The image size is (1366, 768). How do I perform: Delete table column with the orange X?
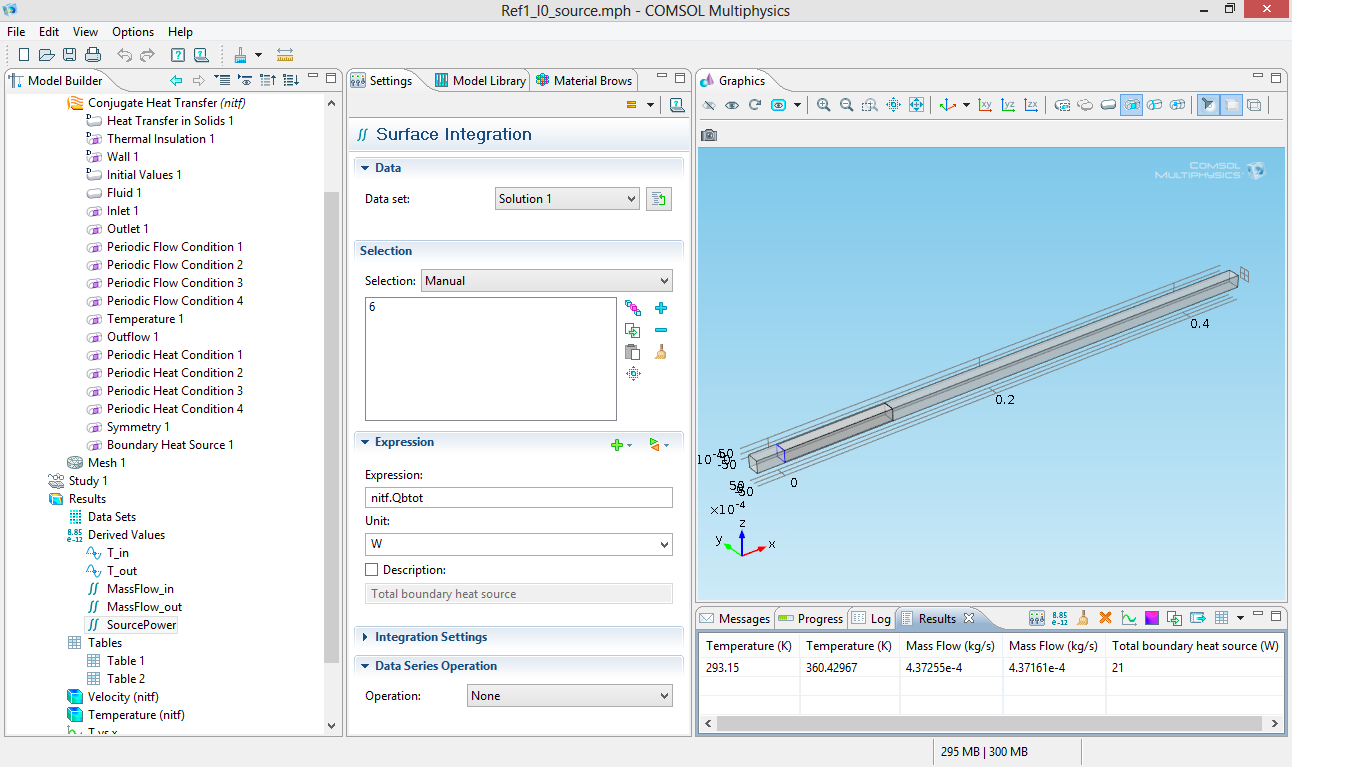pos(1105,619)
